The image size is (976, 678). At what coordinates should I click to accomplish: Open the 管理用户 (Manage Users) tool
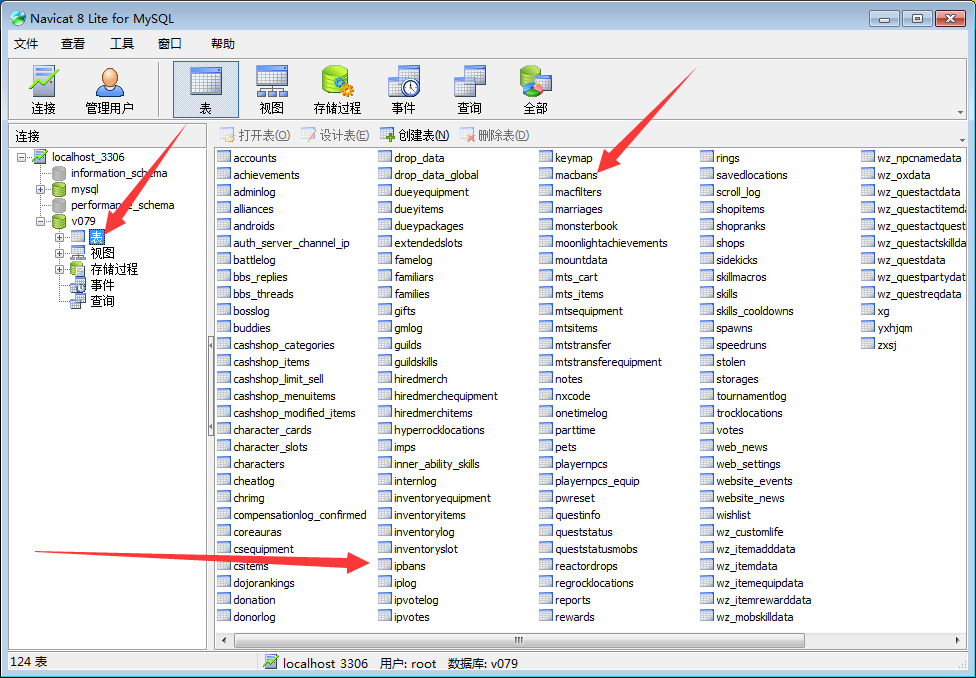click(x=109, y=89)
